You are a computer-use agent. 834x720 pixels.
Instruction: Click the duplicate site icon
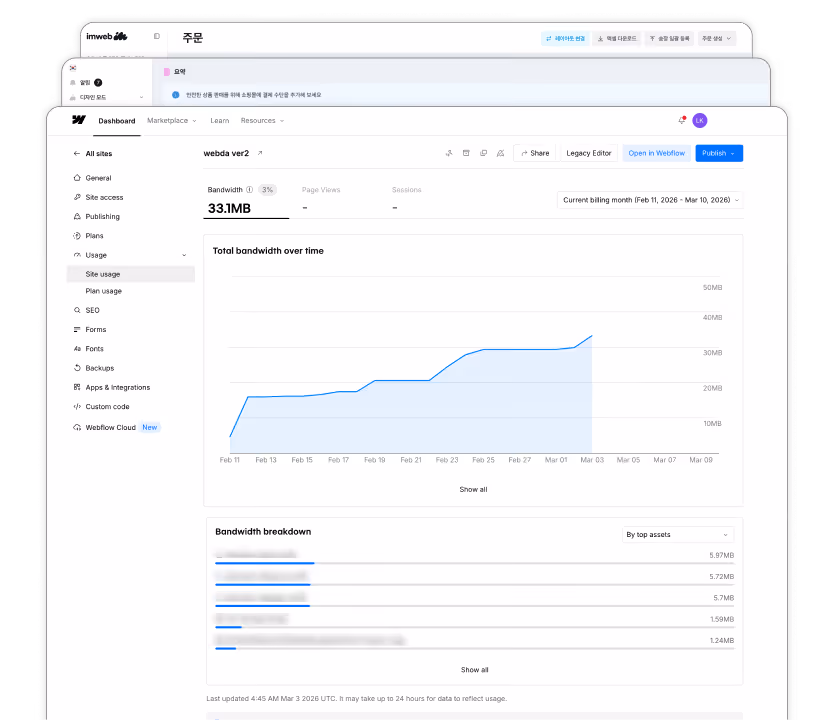(483, 153)
